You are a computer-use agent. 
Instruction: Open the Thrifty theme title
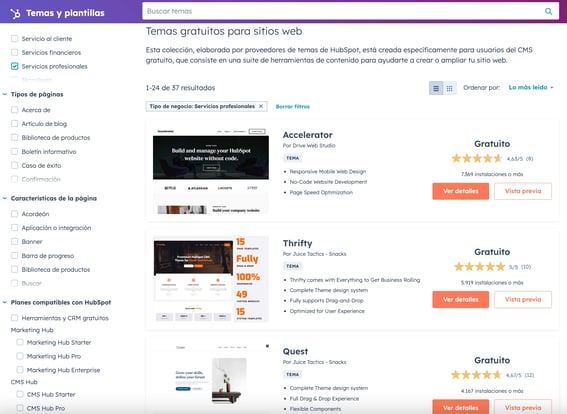(297, 243)
